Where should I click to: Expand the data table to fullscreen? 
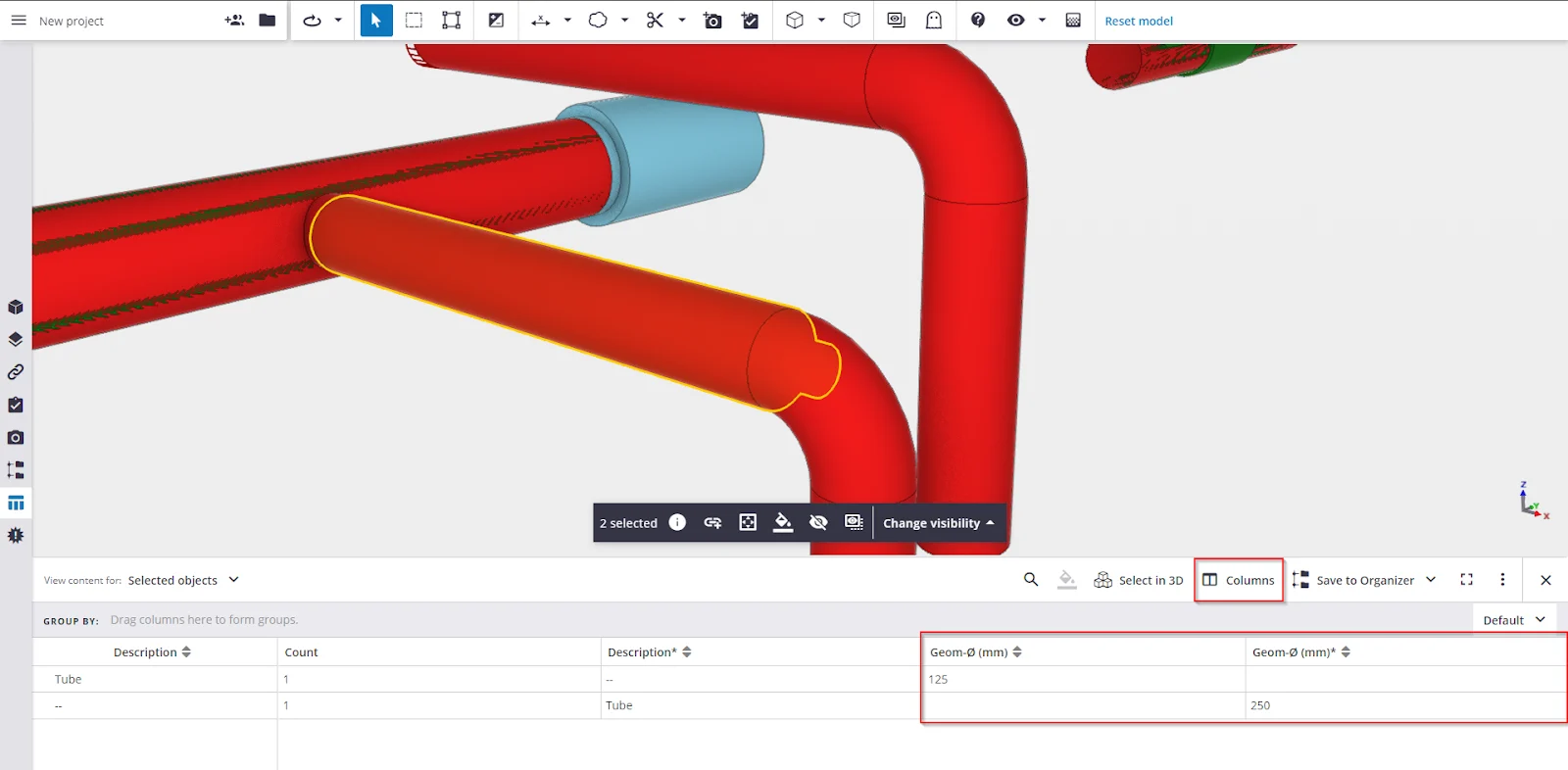pyautogui.click(x=1467, y=580)
